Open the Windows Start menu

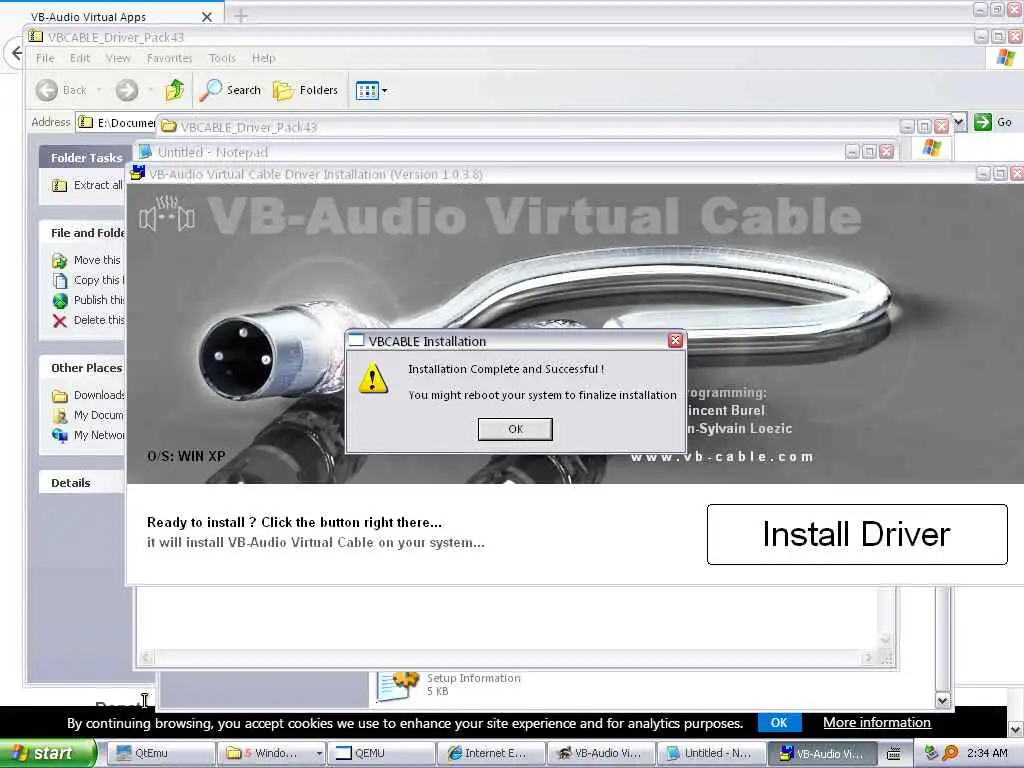click(x=47, y=753)
